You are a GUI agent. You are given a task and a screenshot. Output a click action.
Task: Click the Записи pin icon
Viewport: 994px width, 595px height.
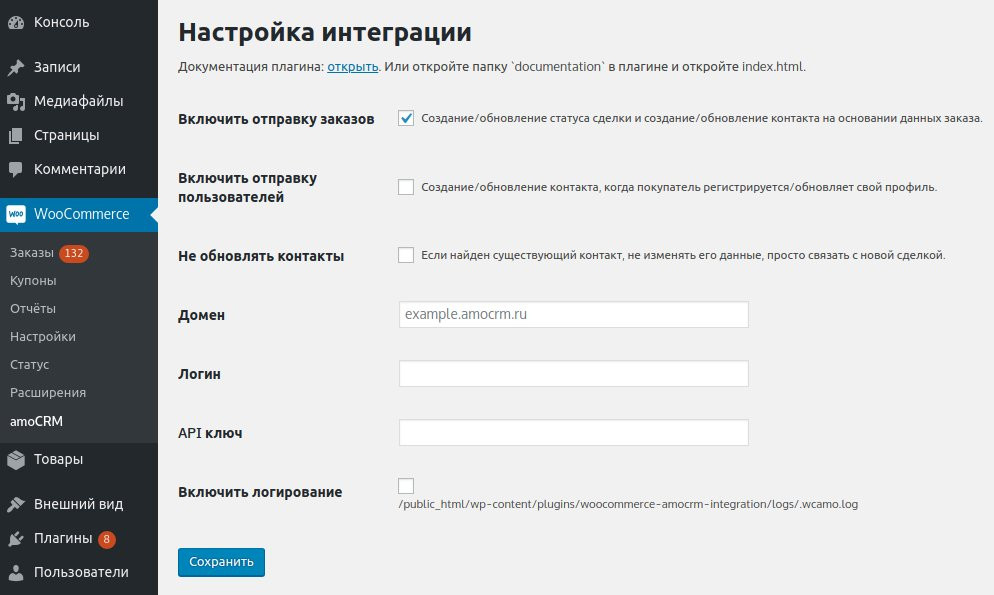[x=16, y=68]
